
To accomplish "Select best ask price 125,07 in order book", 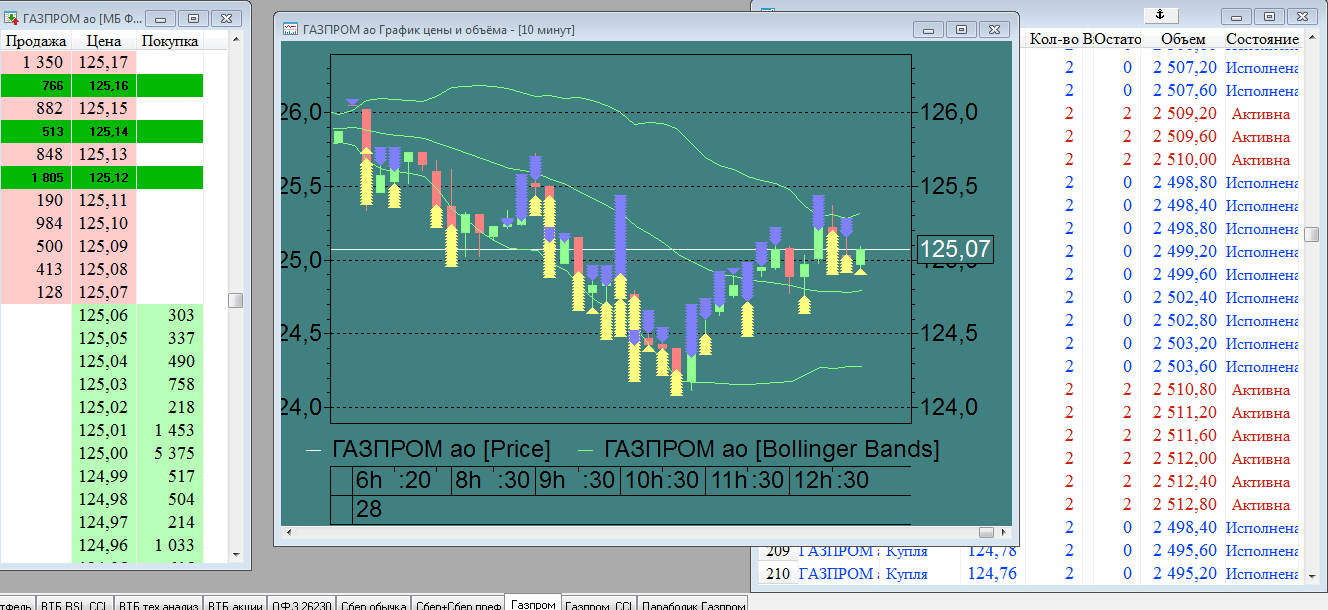I will pos(103,292).
